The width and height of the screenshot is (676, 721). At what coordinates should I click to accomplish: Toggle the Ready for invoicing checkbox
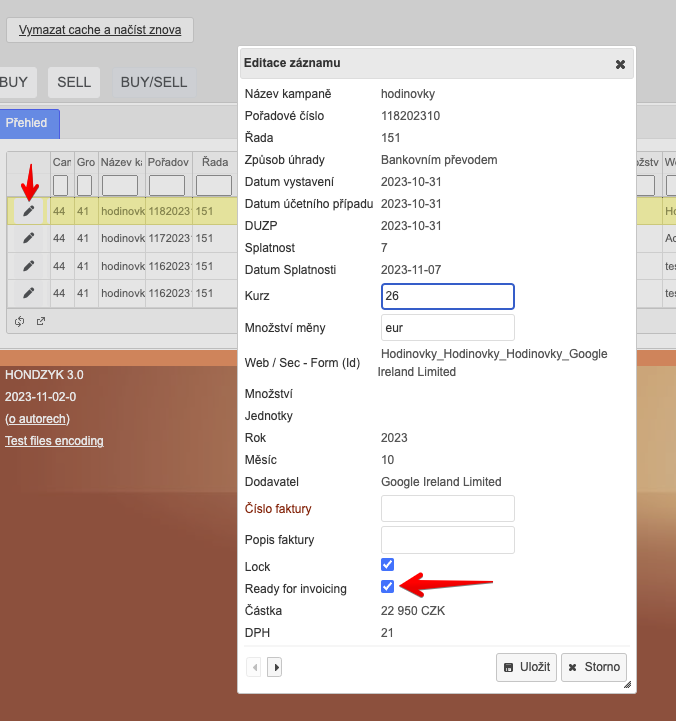point(388,587)
